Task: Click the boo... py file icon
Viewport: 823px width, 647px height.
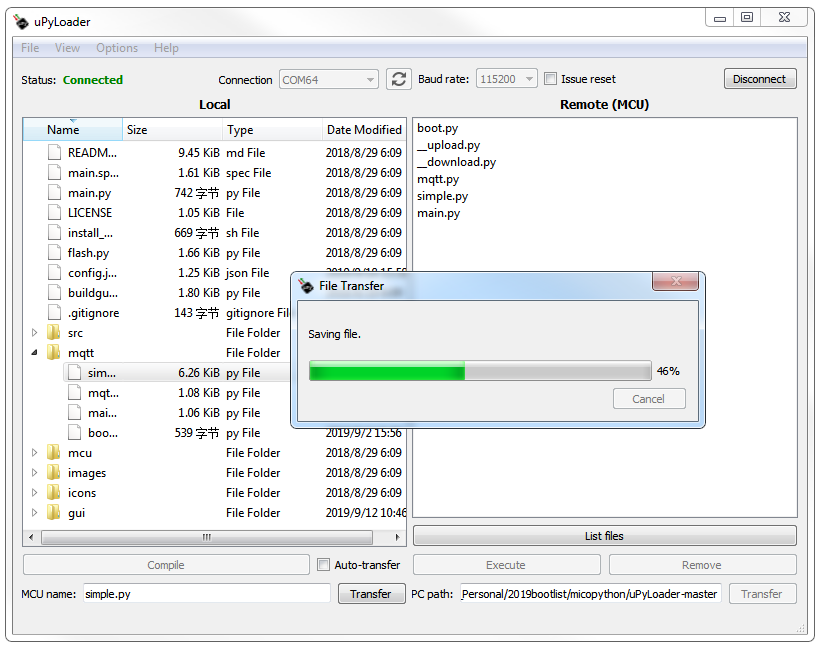Action: tap(75, 432)
